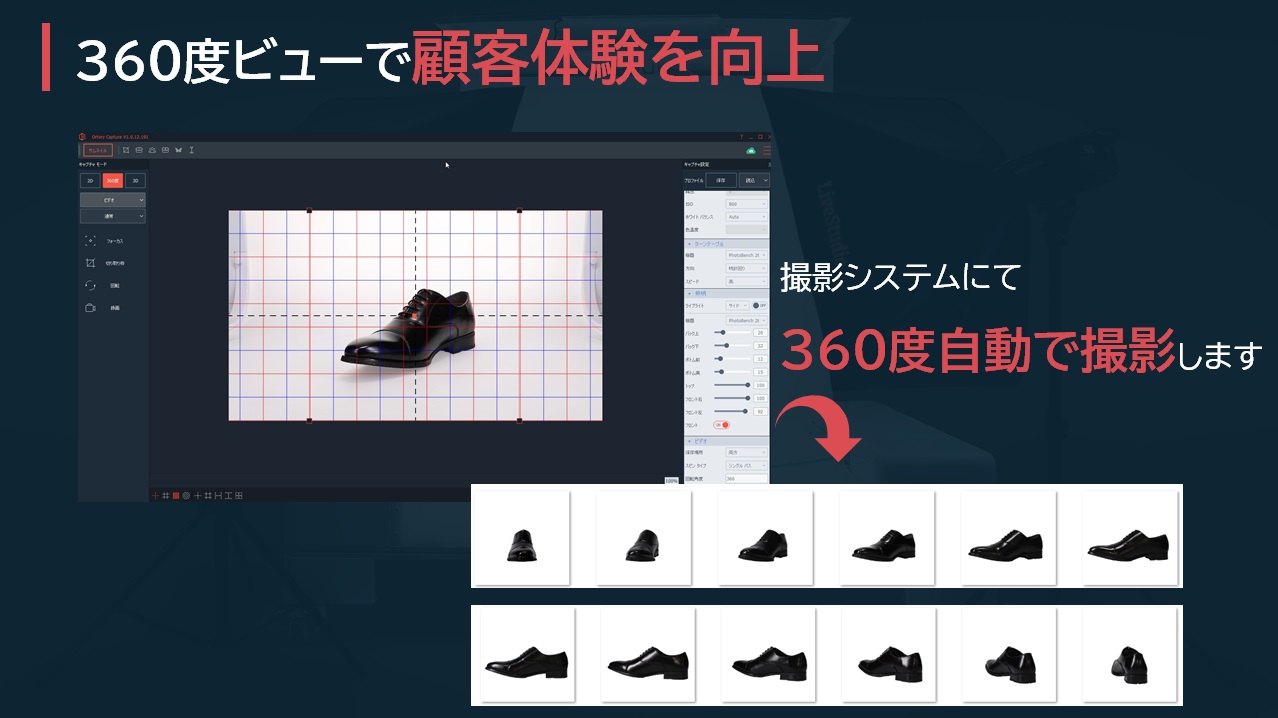
Task: Click the red square icon in bottom bar
Action: (176, 495)
